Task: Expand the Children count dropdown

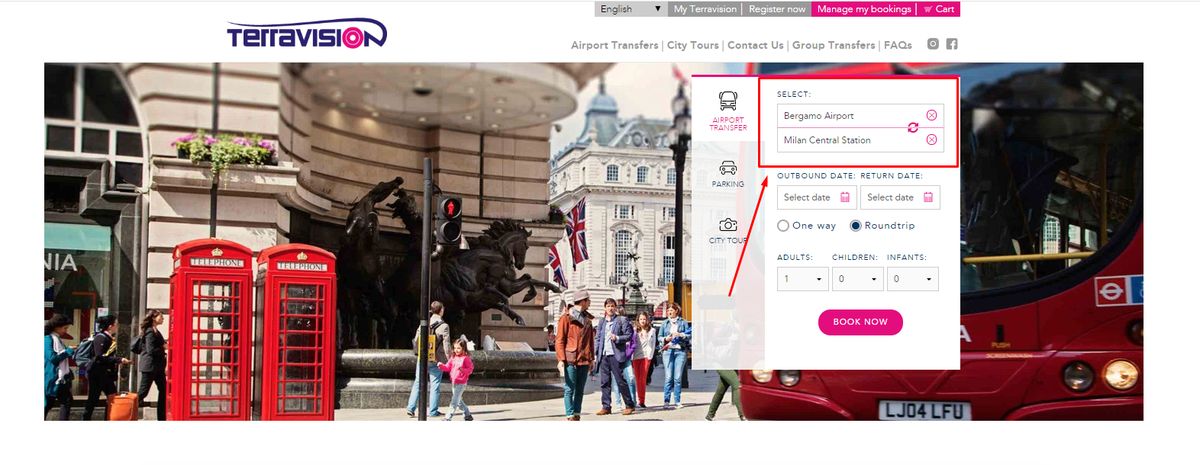Action: (858, 279)
